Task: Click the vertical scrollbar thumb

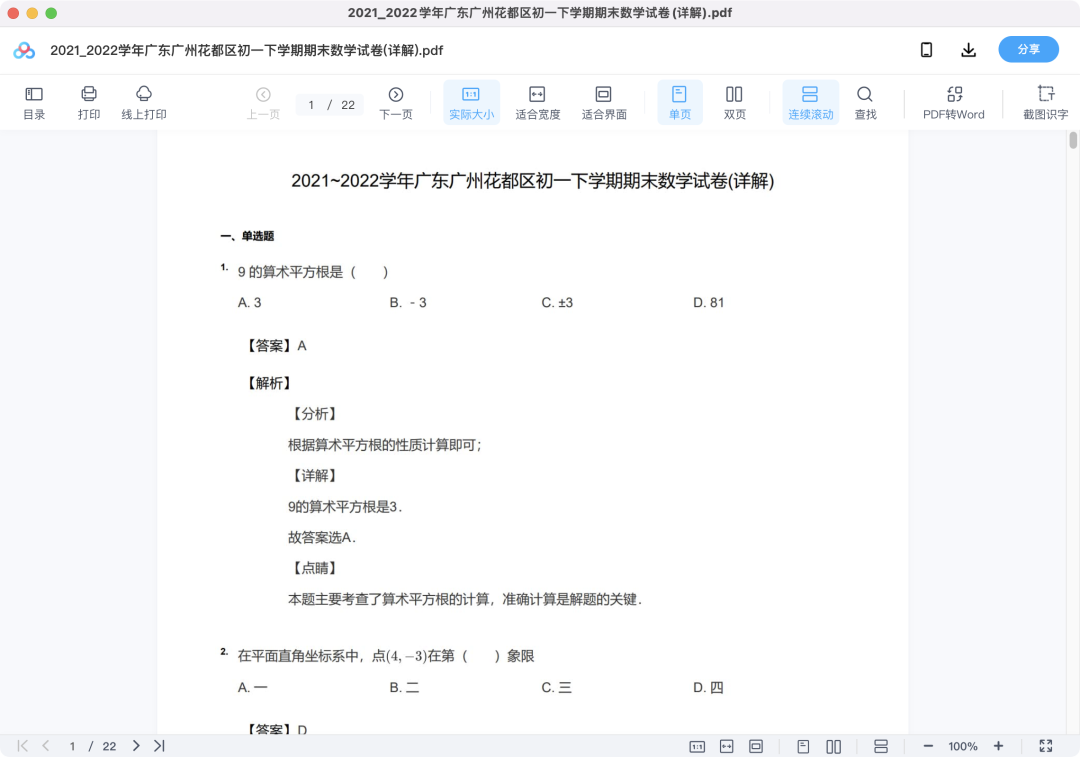Action: (x=1073, y=140)
